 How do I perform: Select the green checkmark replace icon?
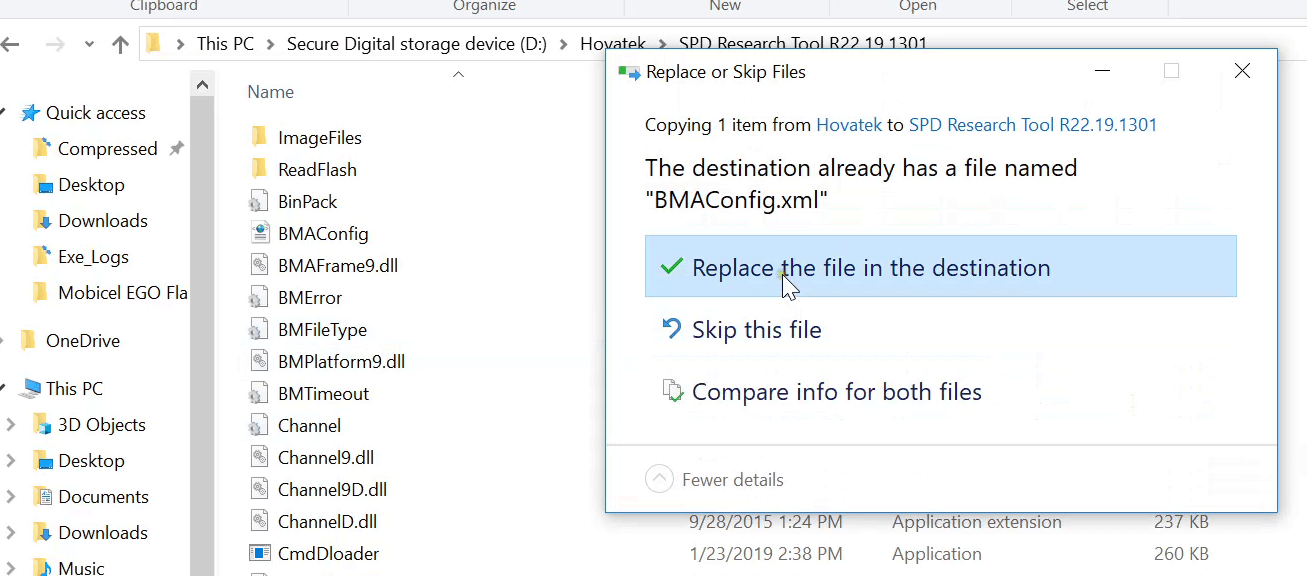[671, 267]
